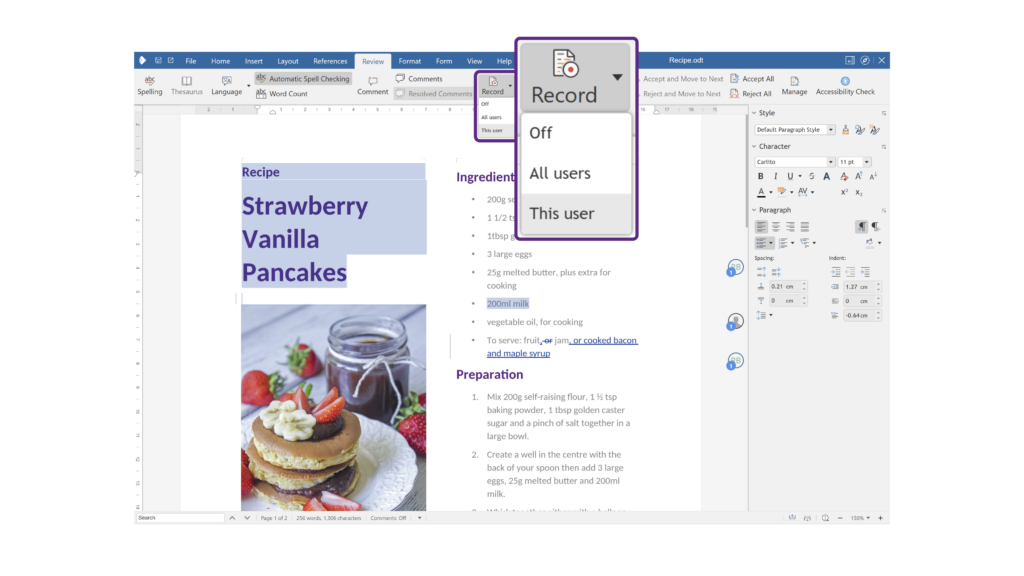This screenshot has width=1024, height=576.
Task: Apply Bold in the sidebar Character panel
Action: click(760, 177)
